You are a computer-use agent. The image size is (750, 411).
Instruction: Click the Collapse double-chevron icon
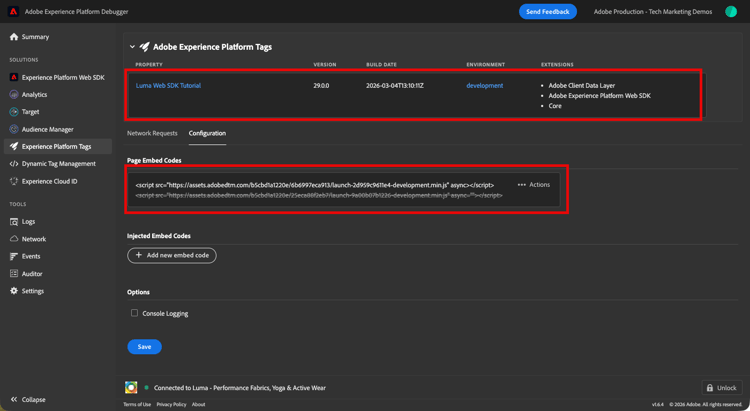14,399
